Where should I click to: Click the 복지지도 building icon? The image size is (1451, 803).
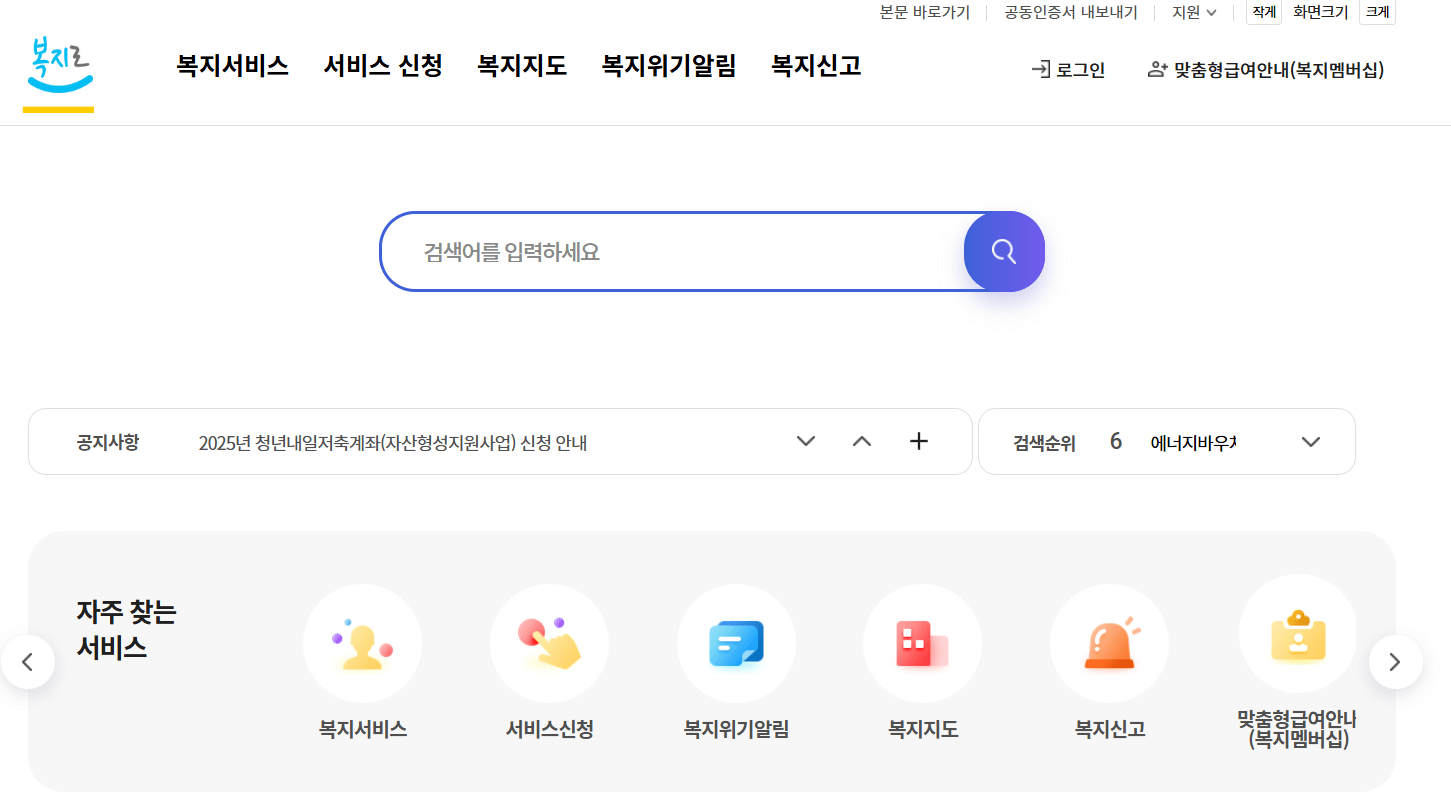(922, 643)
